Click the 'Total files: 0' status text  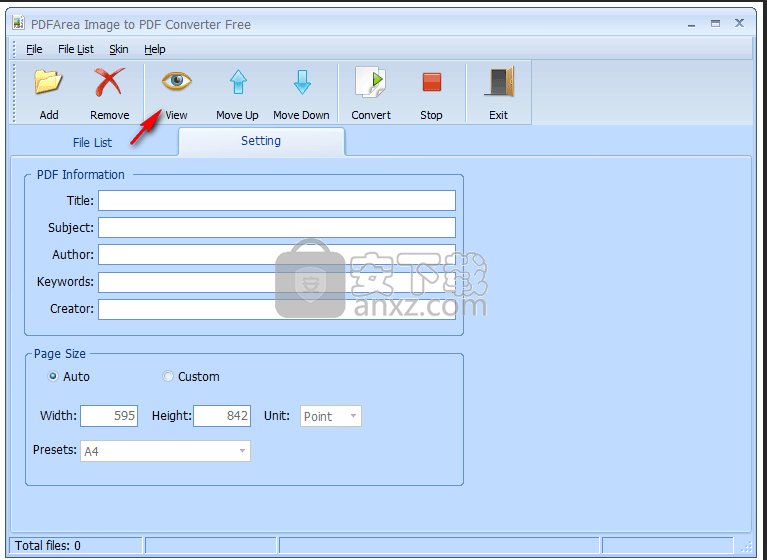click(x=47, y=545)
